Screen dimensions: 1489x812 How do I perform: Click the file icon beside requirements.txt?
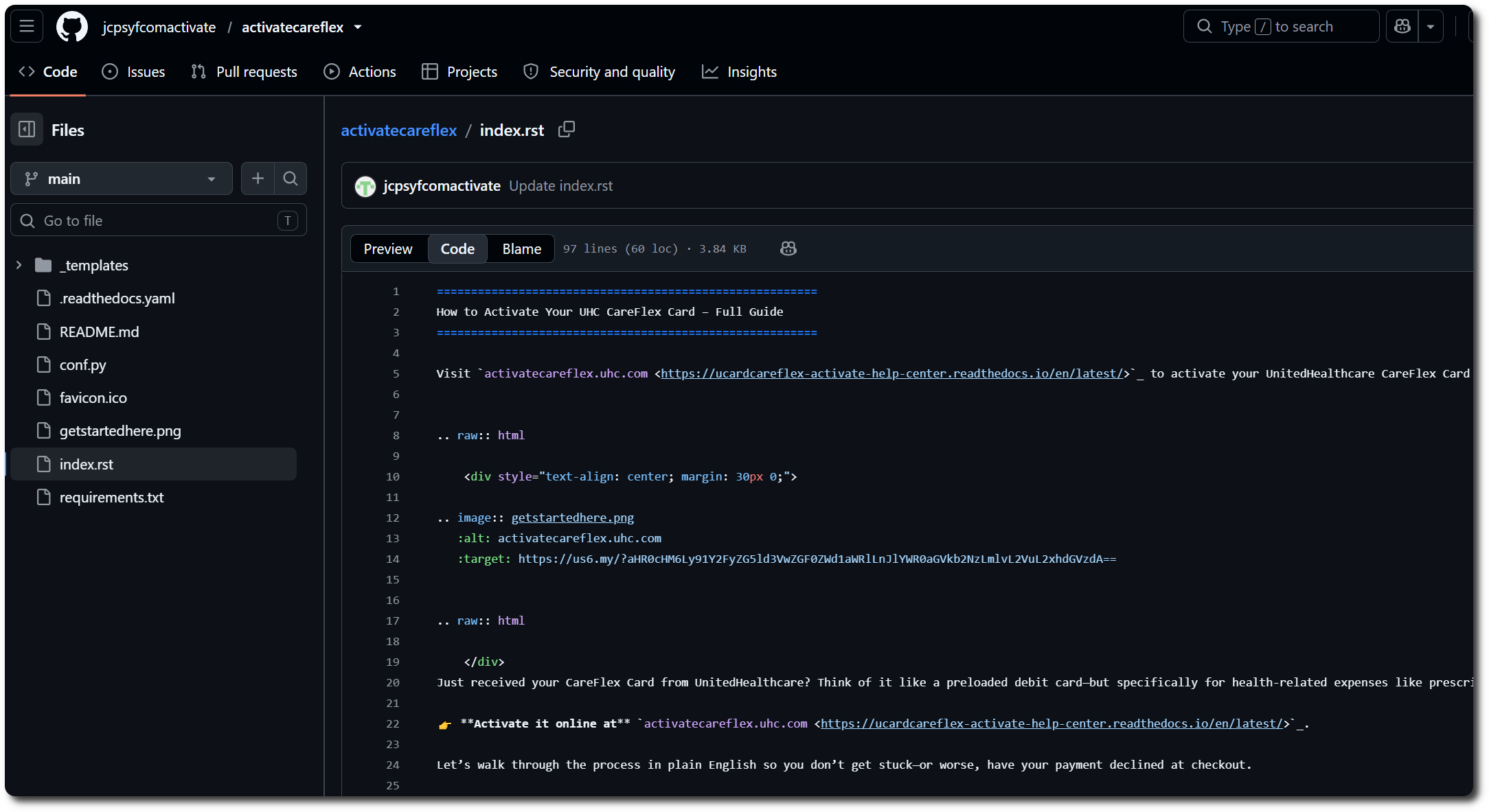[44, 497]
